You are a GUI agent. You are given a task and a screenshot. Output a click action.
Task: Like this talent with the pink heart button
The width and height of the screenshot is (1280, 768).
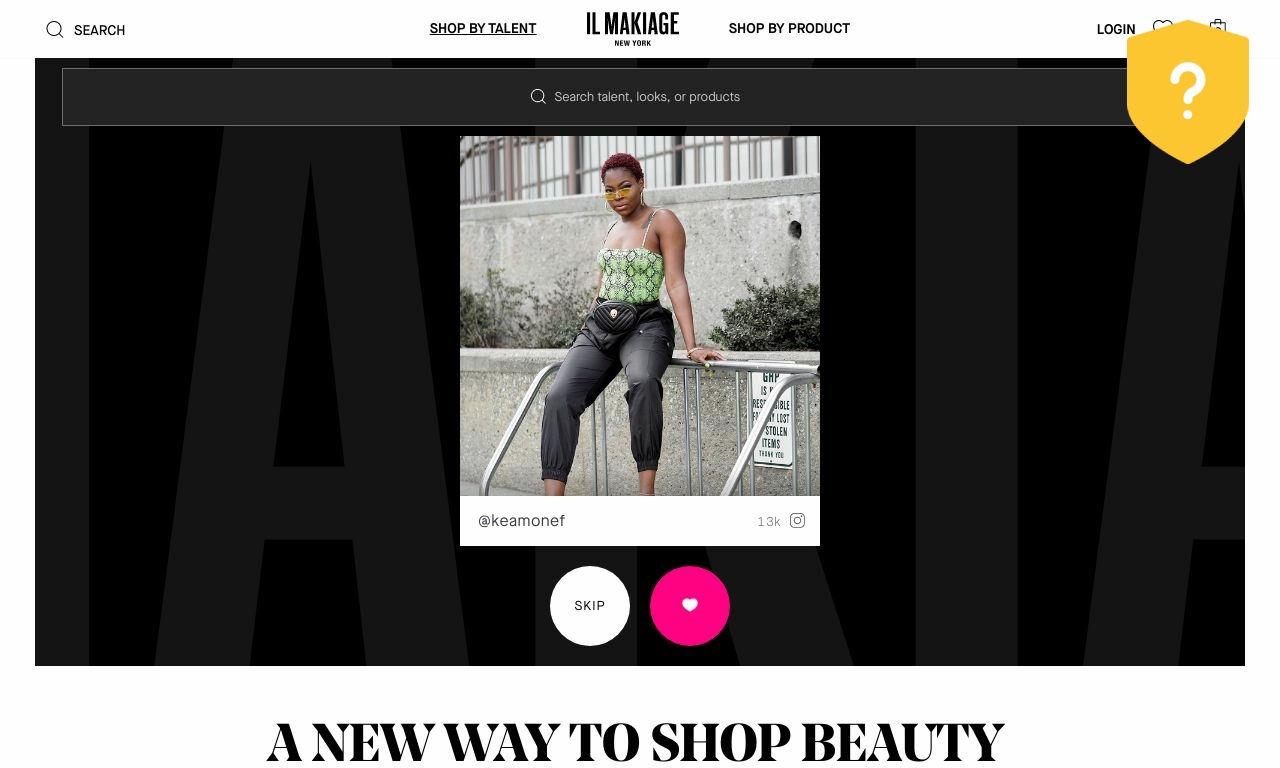[690, 606]
